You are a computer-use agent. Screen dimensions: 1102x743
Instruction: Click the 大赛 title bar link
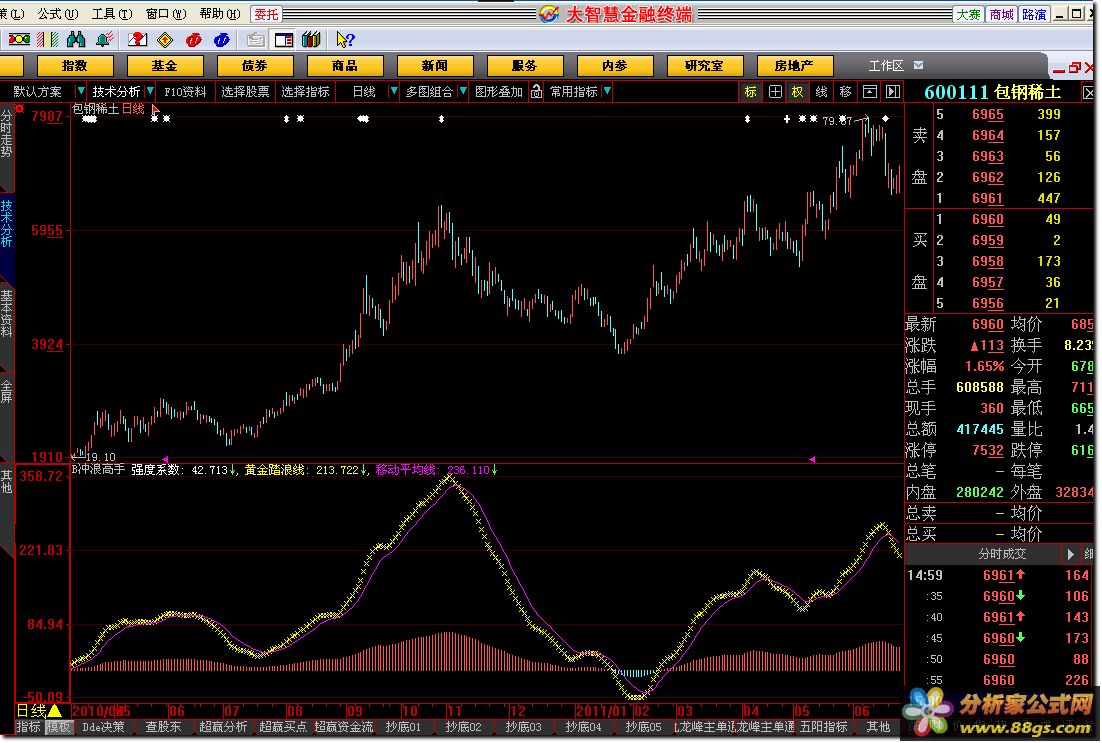click(968, 14)
